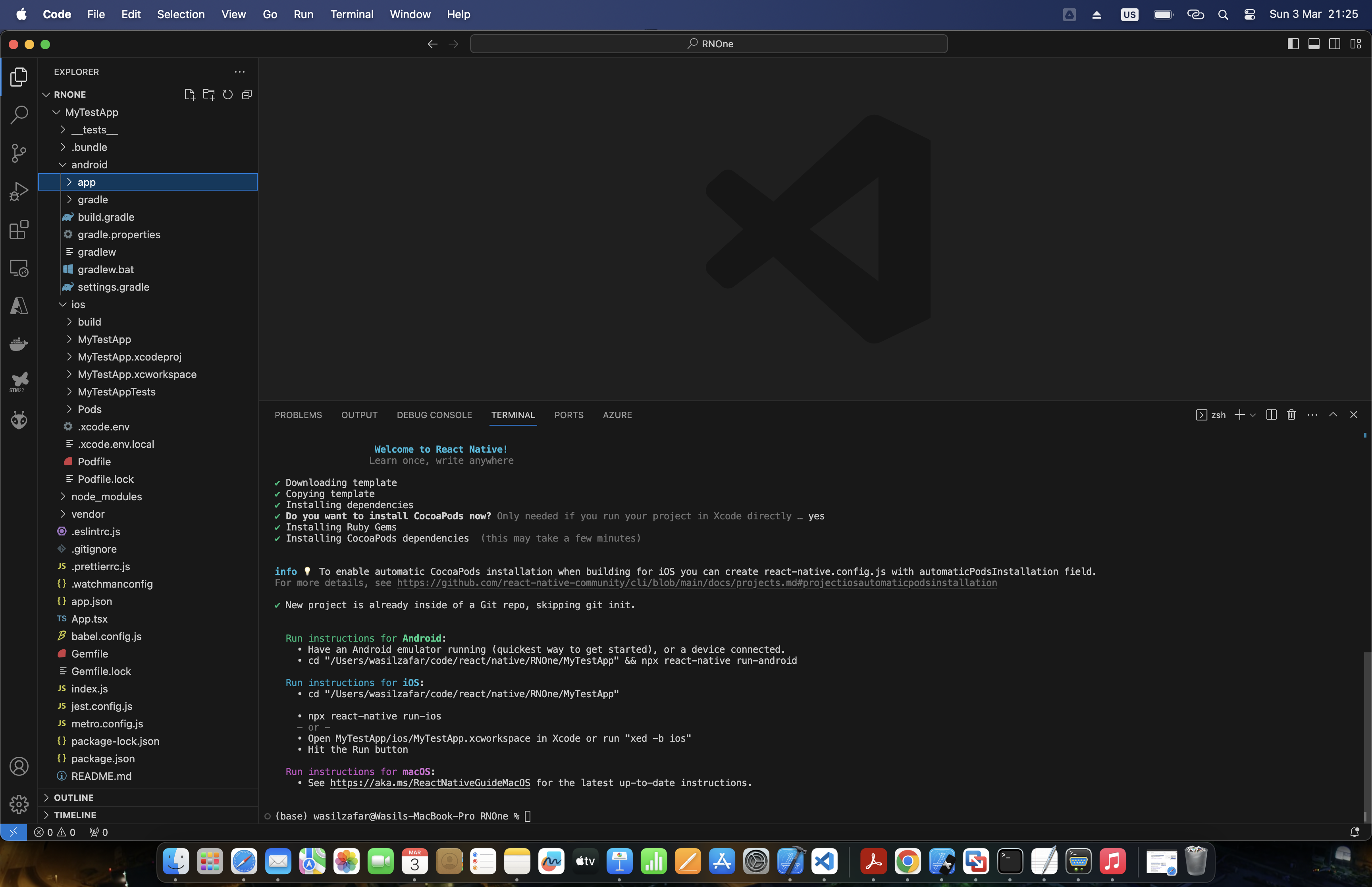Toggle the secondary side bar
This screenshot has width=1372, height=887.
[1334, 43]
